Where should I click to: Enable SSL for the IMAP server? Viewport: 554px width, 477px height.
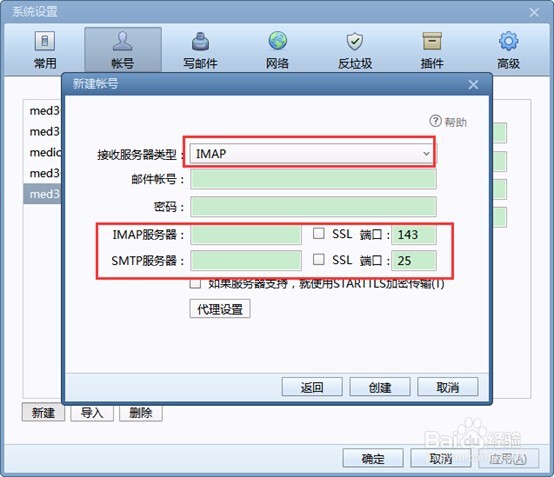[319, 233]
